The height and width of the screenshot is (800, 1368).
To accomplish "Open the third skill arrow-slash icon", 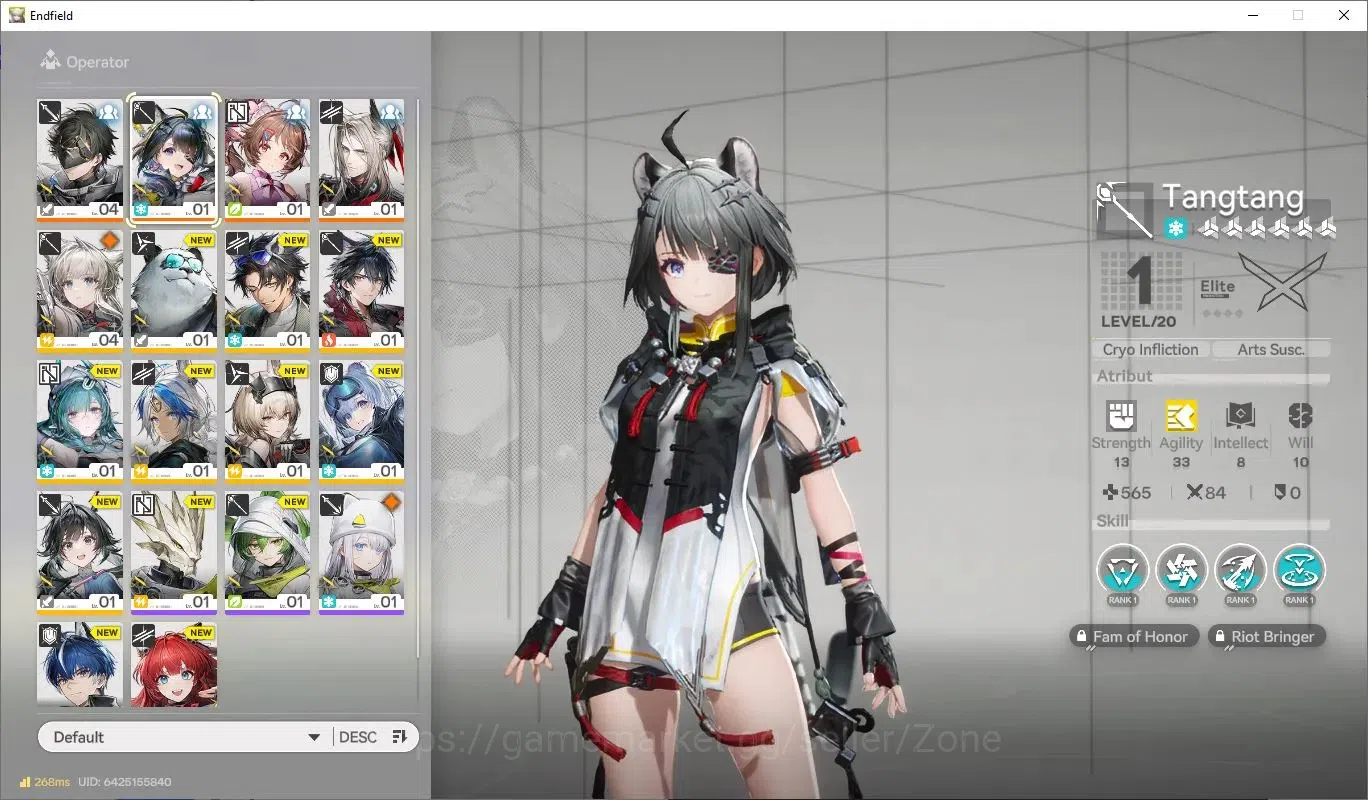I will 1240,570.
